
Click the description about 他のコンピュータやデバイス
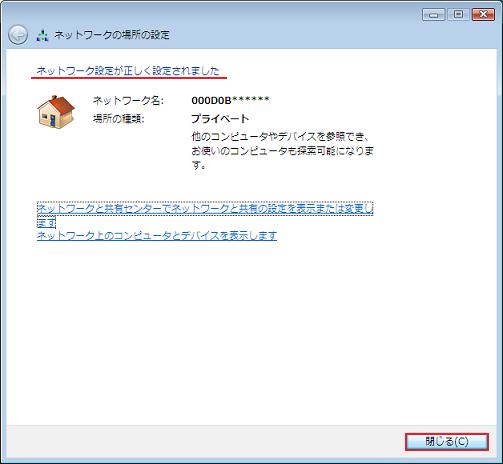(x=282, y=151)
